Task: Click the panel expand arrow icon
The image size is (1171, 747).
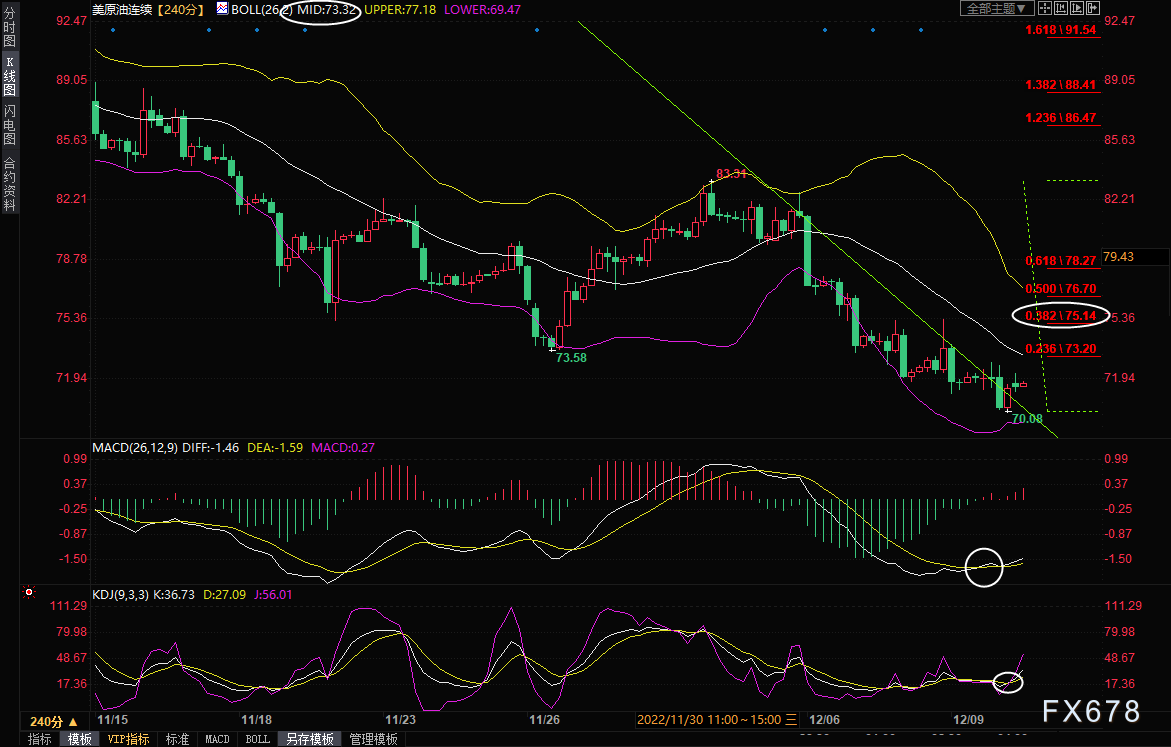Action: click(1093, 8)
